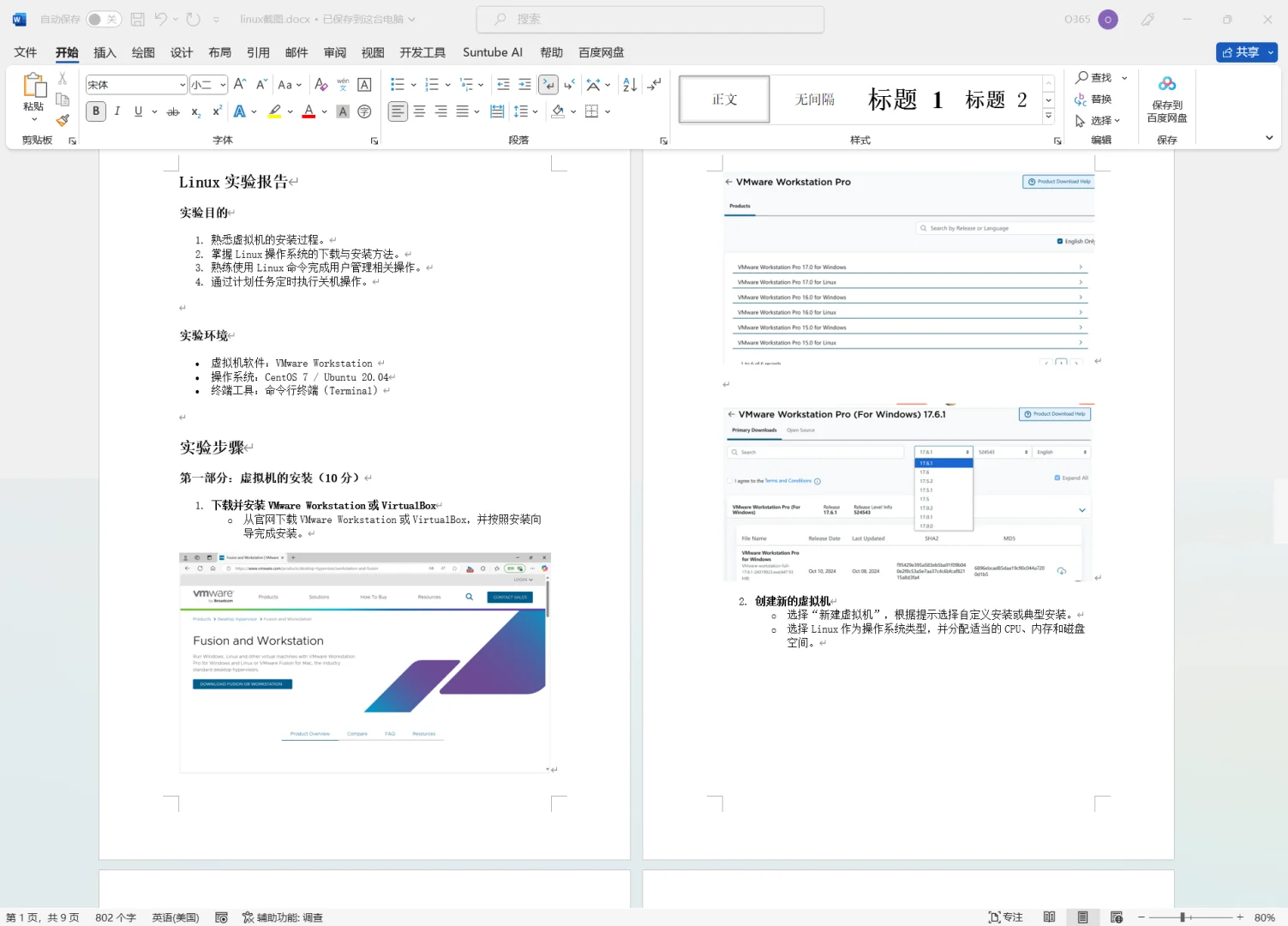Viewport: 1288px width, 926px height.
Task: Click the sort icon in paragraph group
Action: coord(628,84)
